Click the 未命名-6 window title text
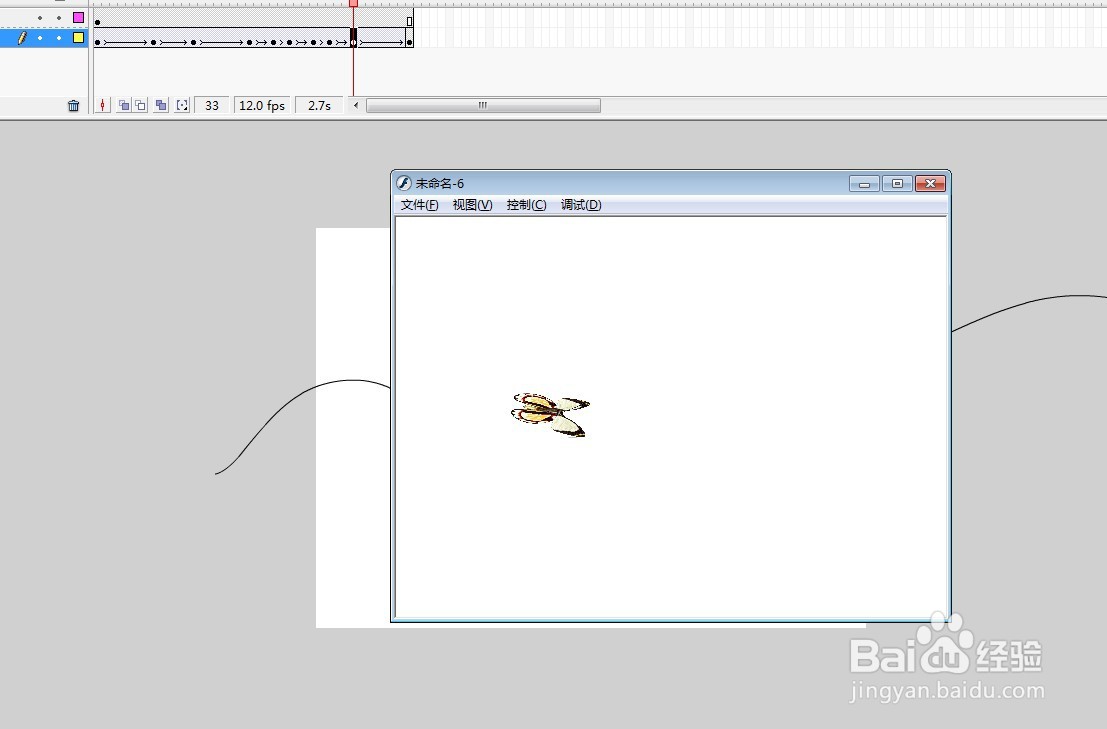The width and height of the screenshot is (1107, 729). (439, 183)
